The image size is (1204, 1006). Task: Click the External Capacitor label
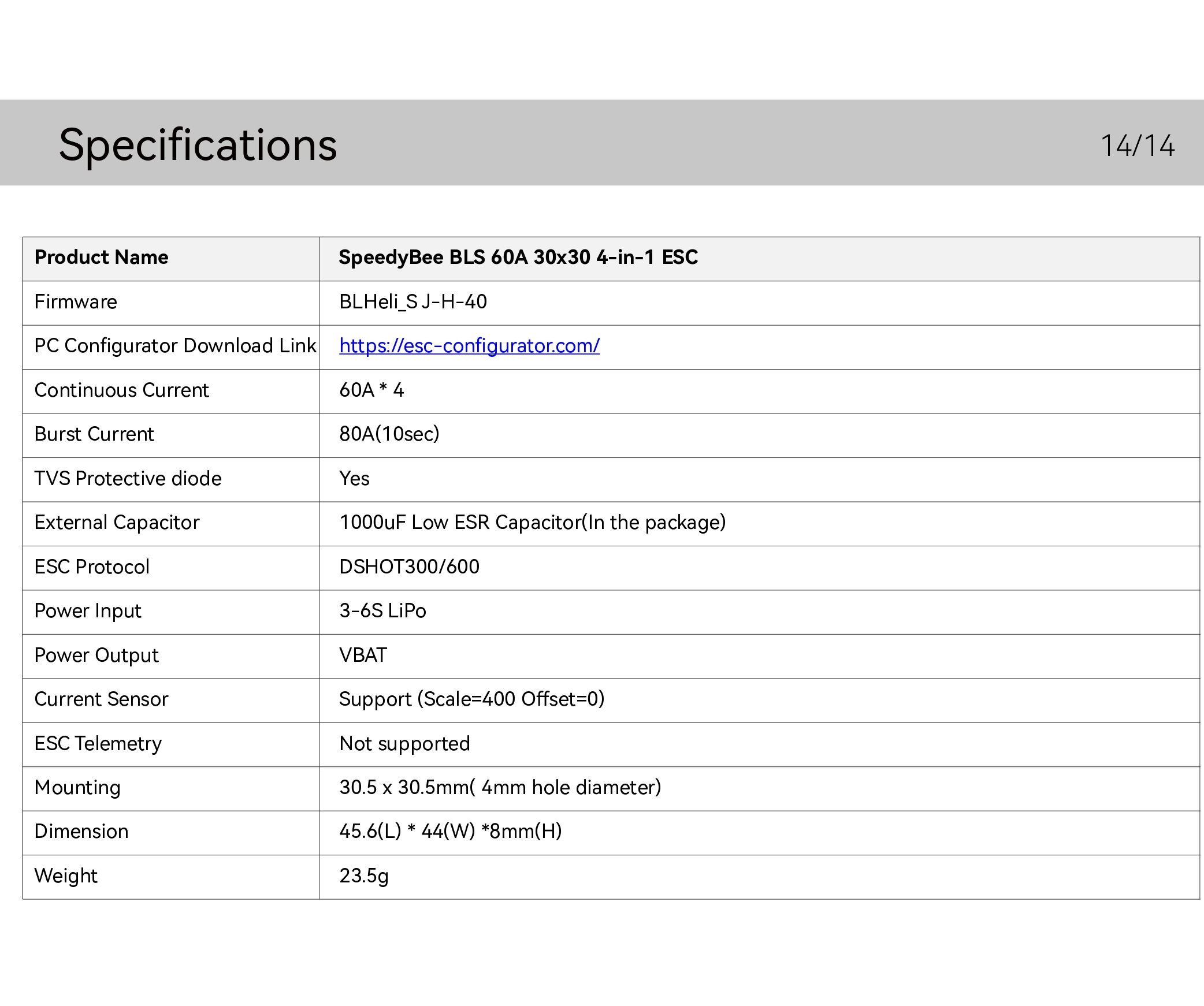(117, 523)
